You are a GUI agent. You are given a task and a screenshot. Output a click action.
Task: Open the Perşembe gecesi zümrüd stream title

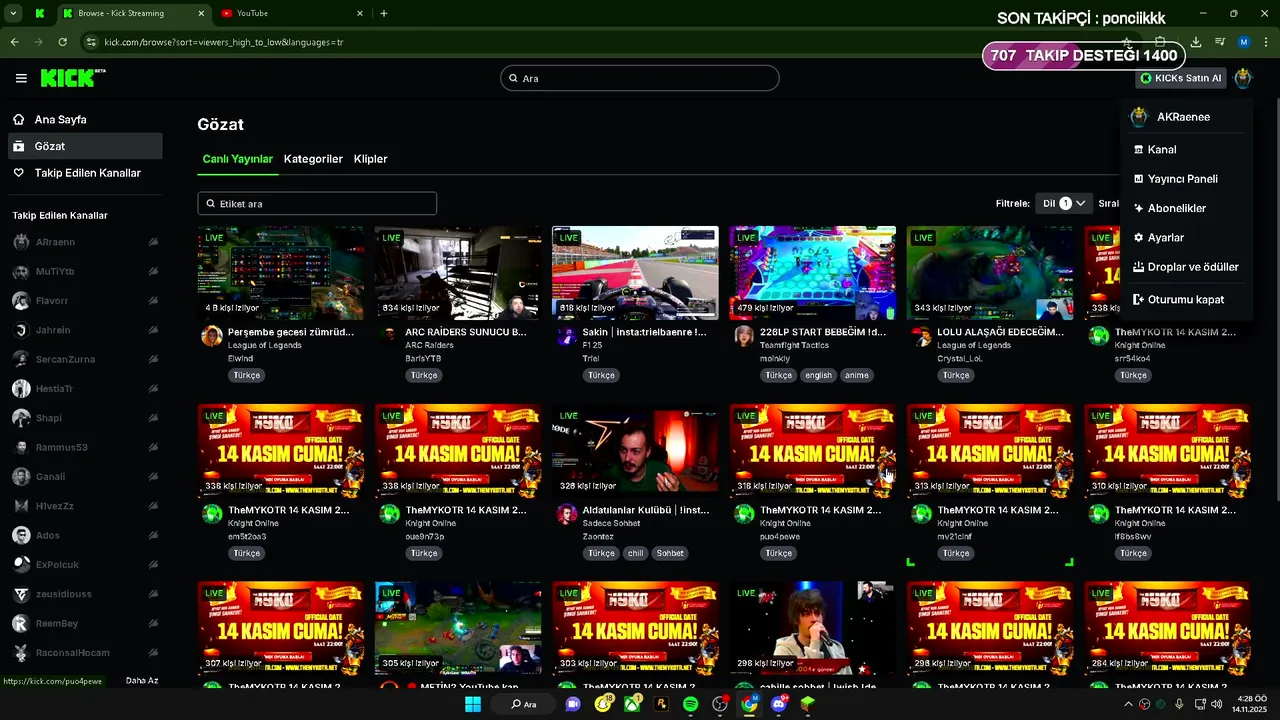pos(291,332)
